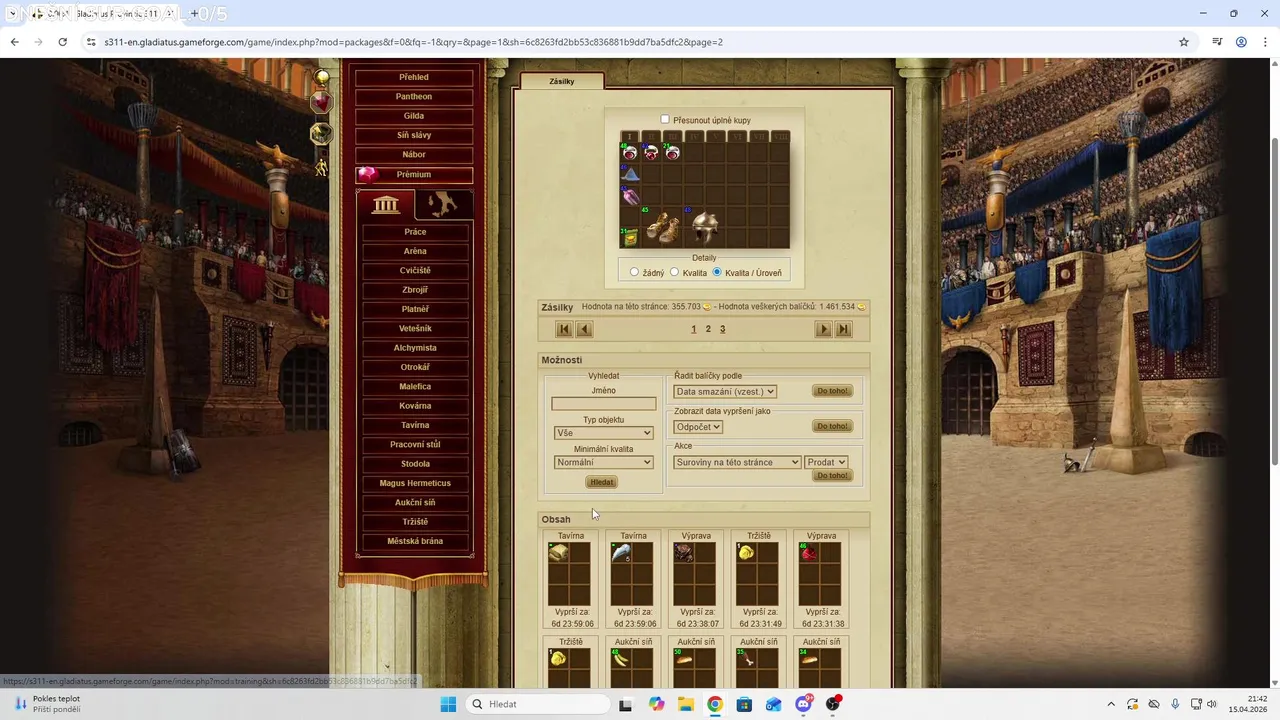This screenshot has width=1280, height=720.
Task: Click Do toho! next to the sort dropdown
Action: coord(832,391)
